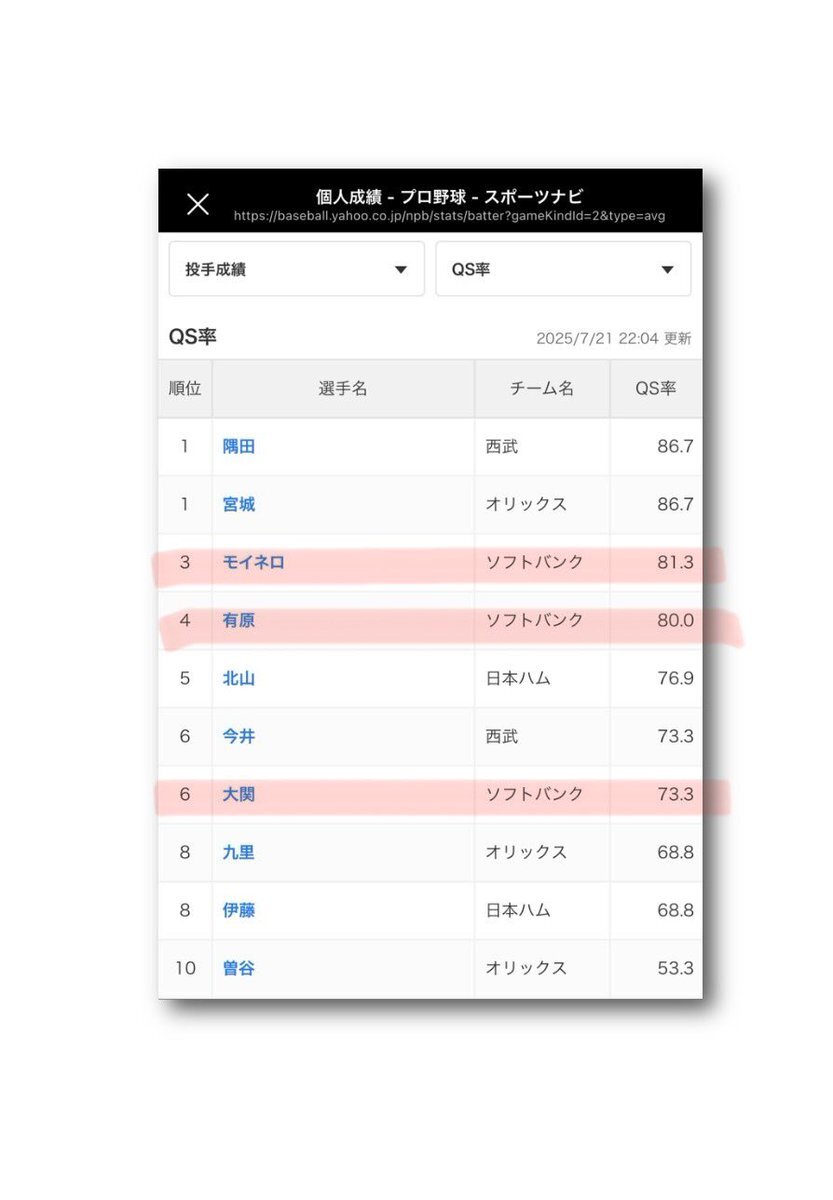Open player 伊藤 profile link

[239, 910]
